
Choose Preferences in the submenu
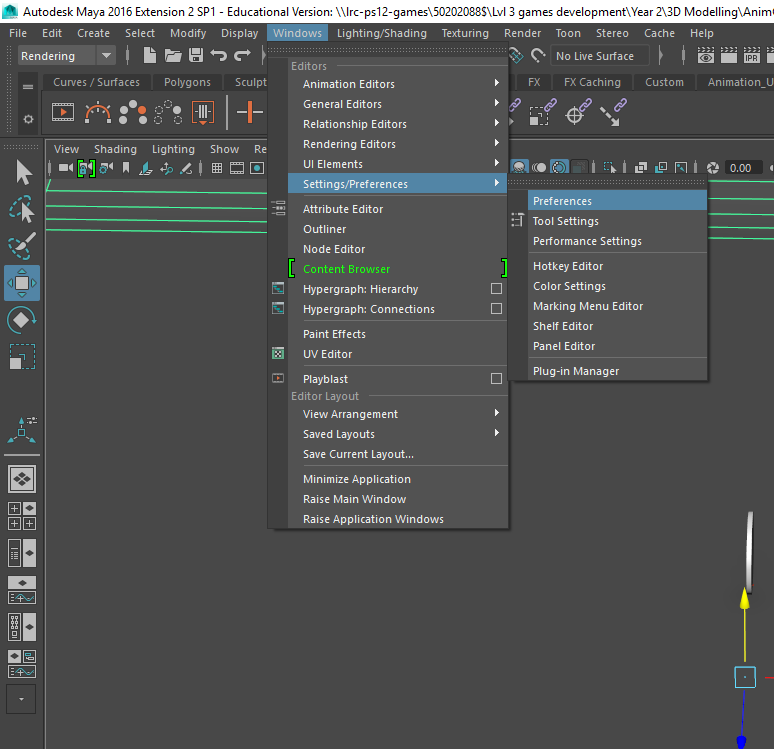[x=617, y=201]
